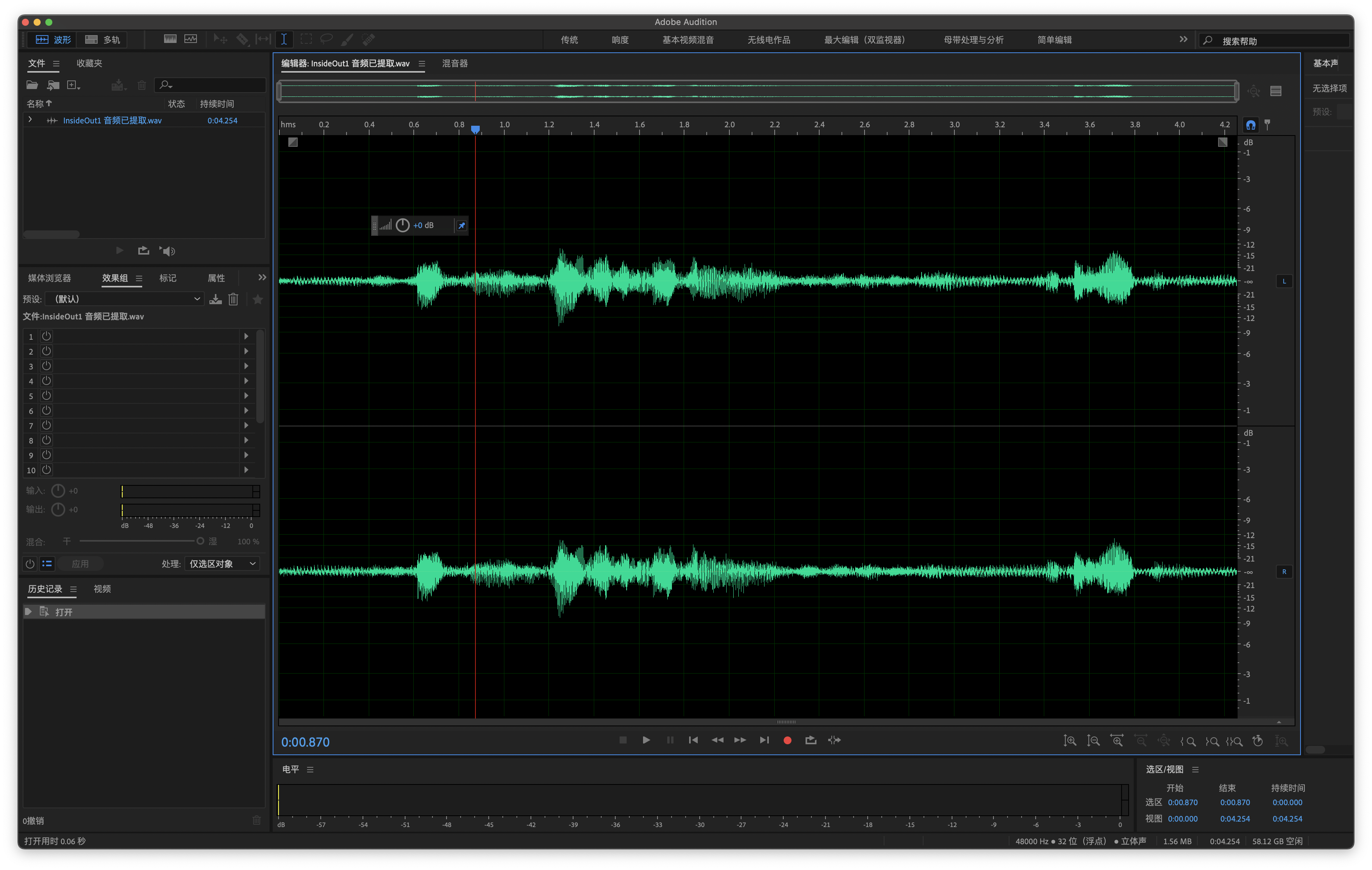
Task: Select the Spot Healing Brush tool
Action: (x=369, y=39)
